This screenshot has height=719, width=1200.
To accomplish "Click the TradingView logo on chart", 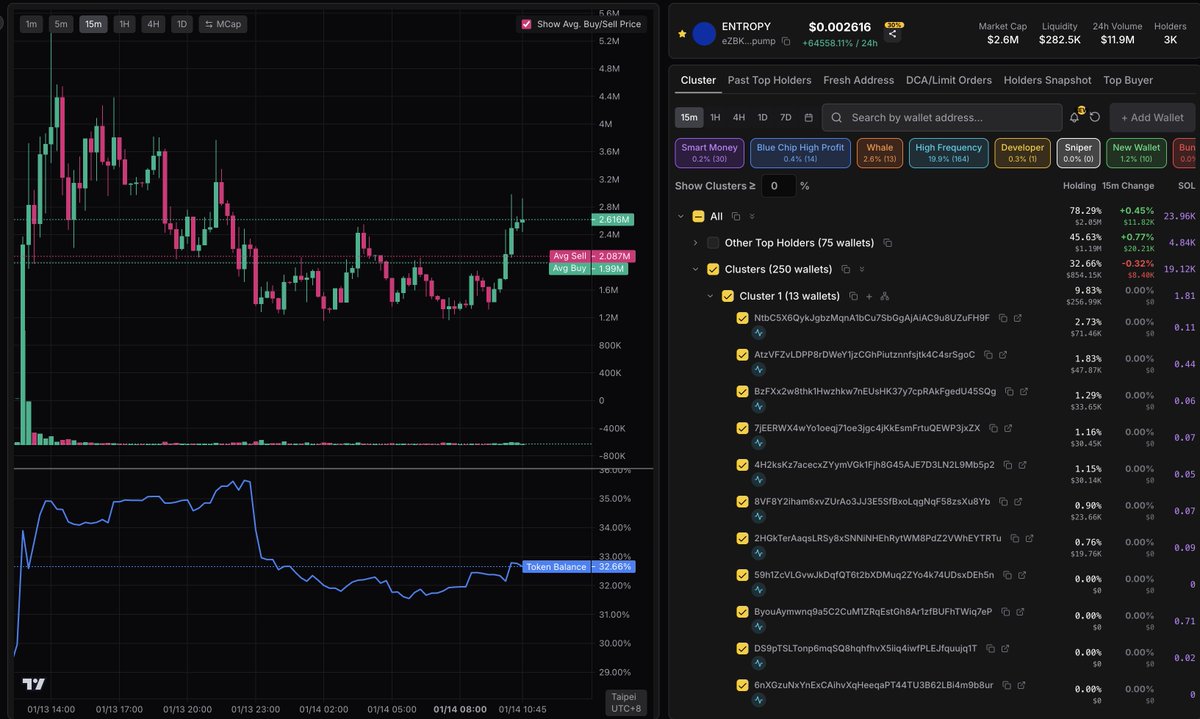I will [33, 684].
